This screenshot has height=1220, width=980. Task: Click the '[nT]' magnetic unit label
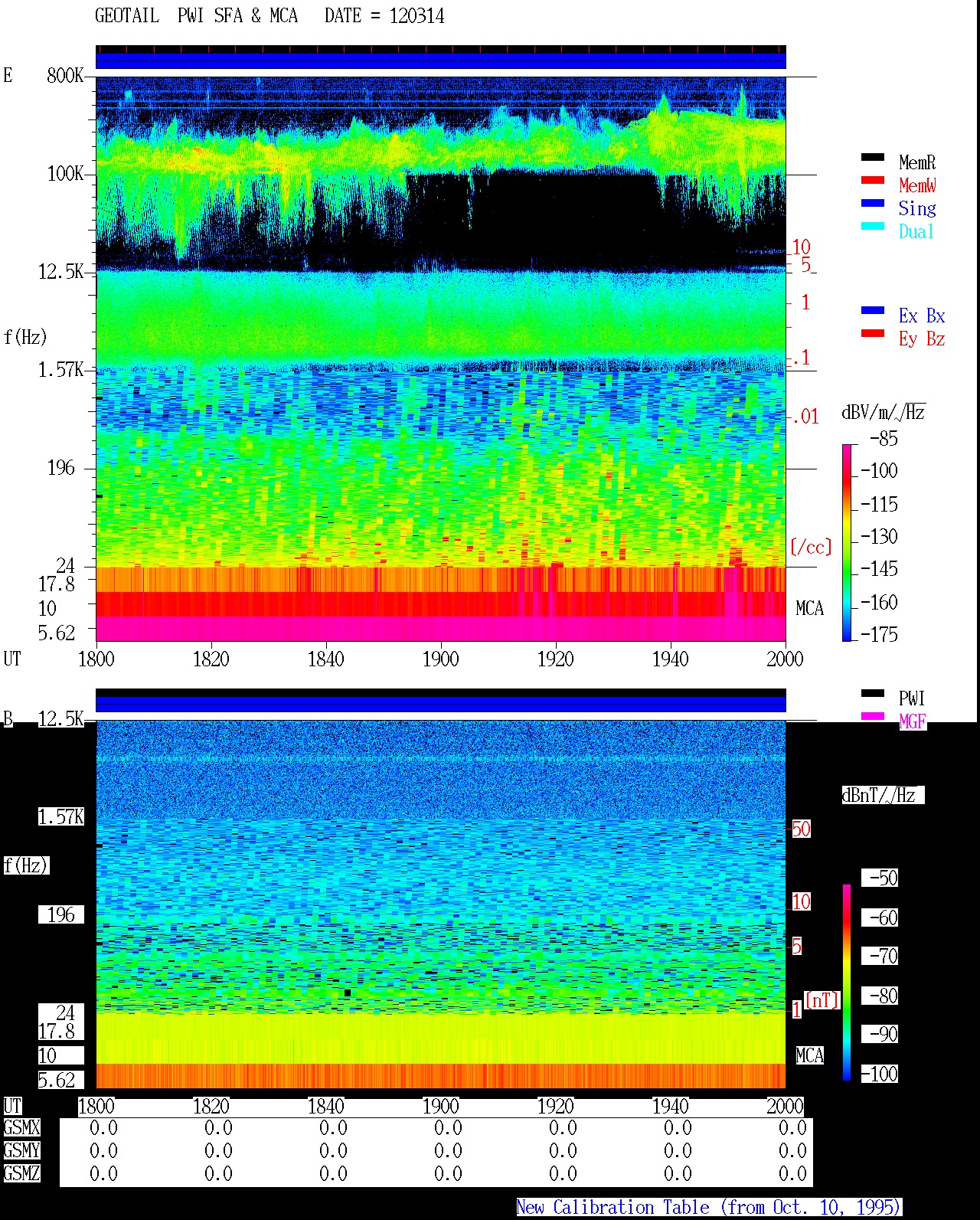tap(822, 999)
